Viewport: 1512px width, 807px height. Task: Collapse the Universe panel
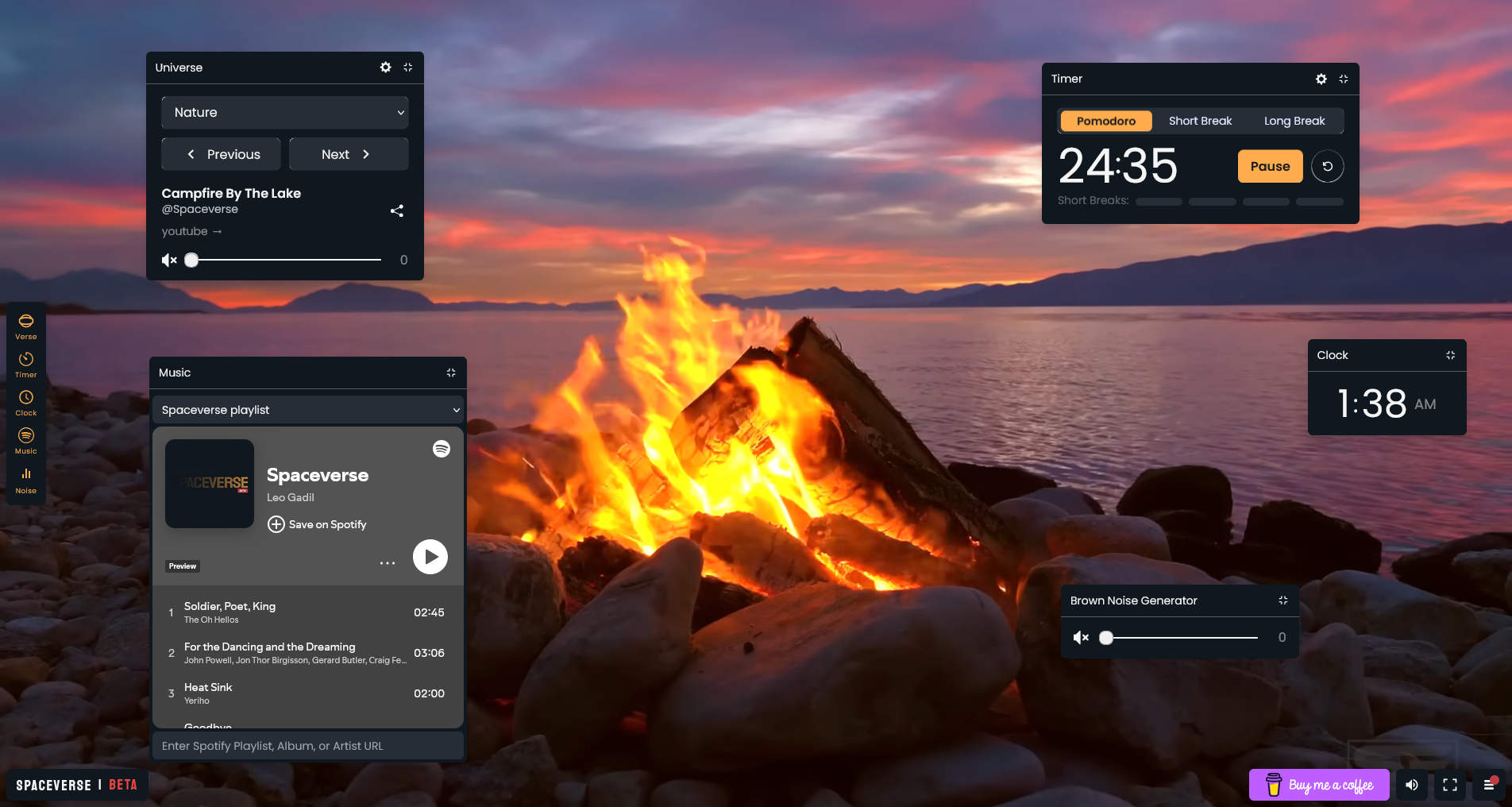pos(408,68)
